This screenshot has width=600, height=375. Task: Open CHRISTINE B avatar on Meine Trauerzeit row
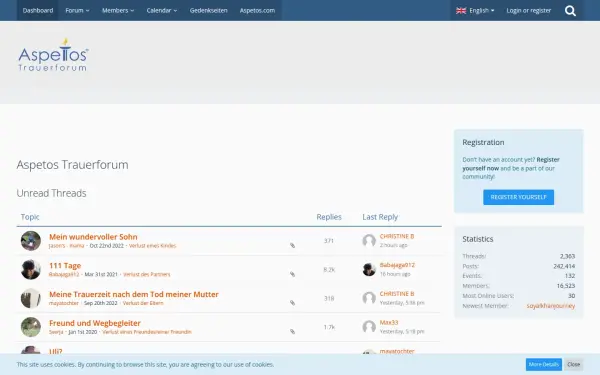pos(369,298)
